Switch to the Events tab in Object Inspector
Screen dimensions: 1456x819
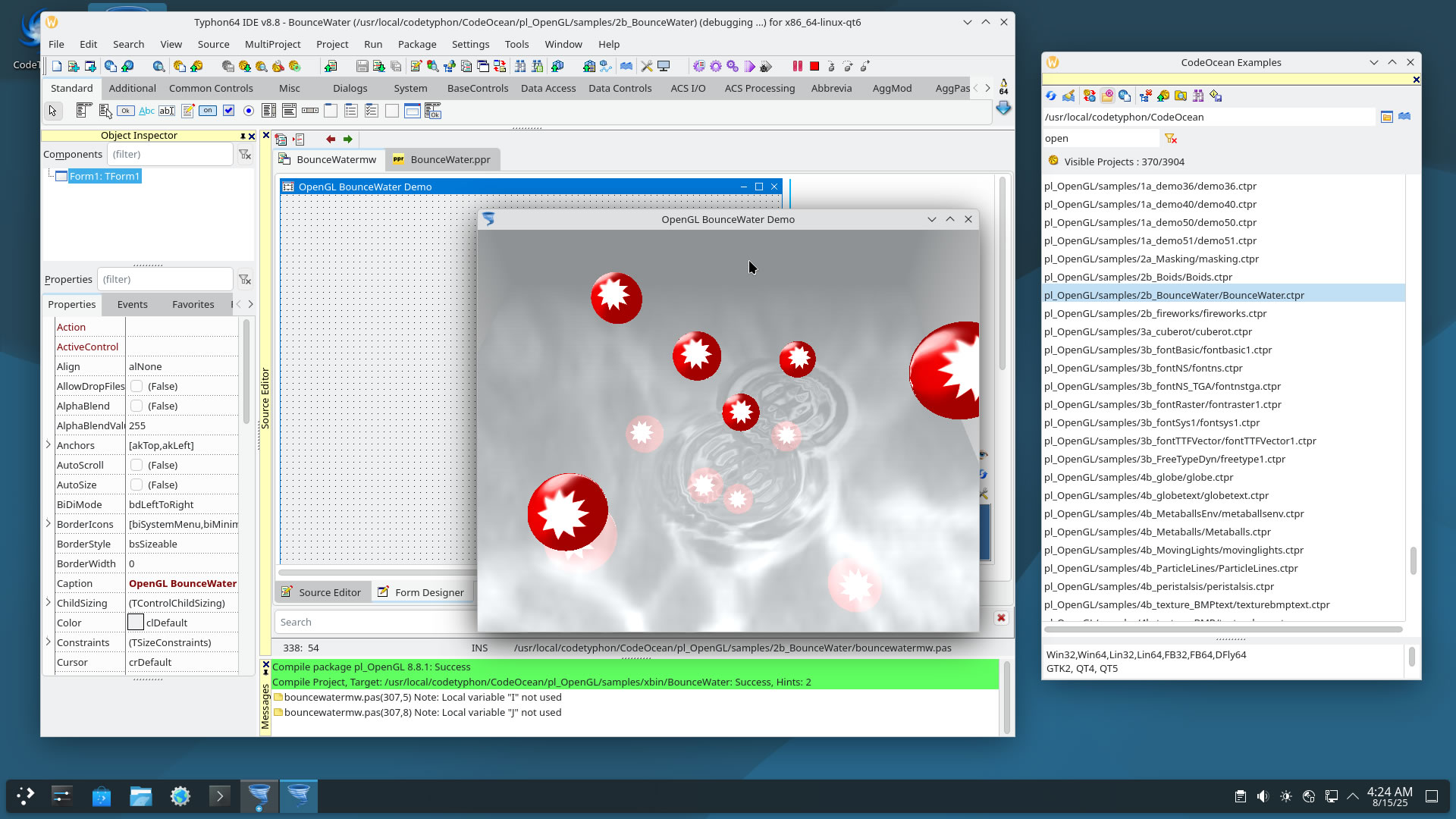tap(132, 304)
